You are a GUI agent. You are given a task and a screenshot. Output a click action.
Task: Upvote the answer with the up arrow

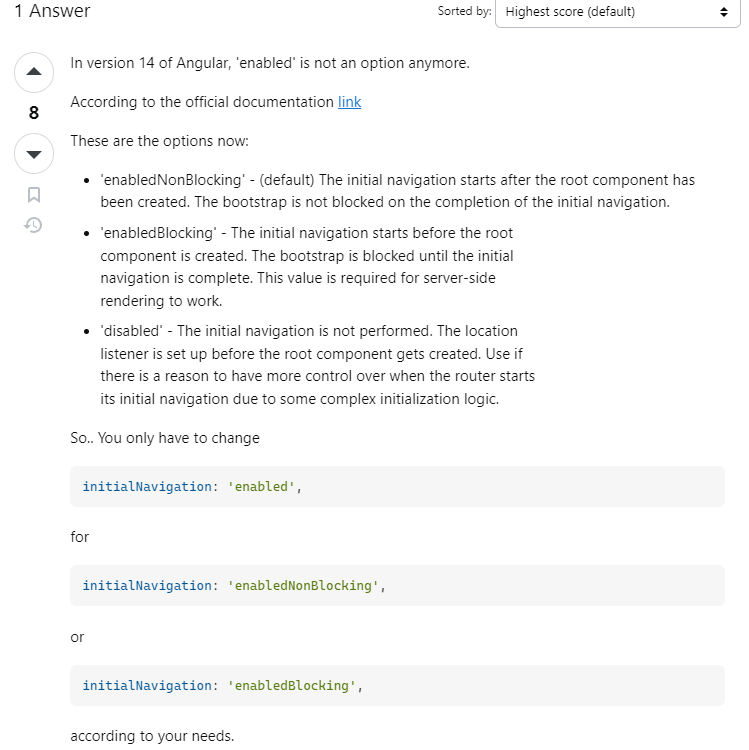click(33, 72)
